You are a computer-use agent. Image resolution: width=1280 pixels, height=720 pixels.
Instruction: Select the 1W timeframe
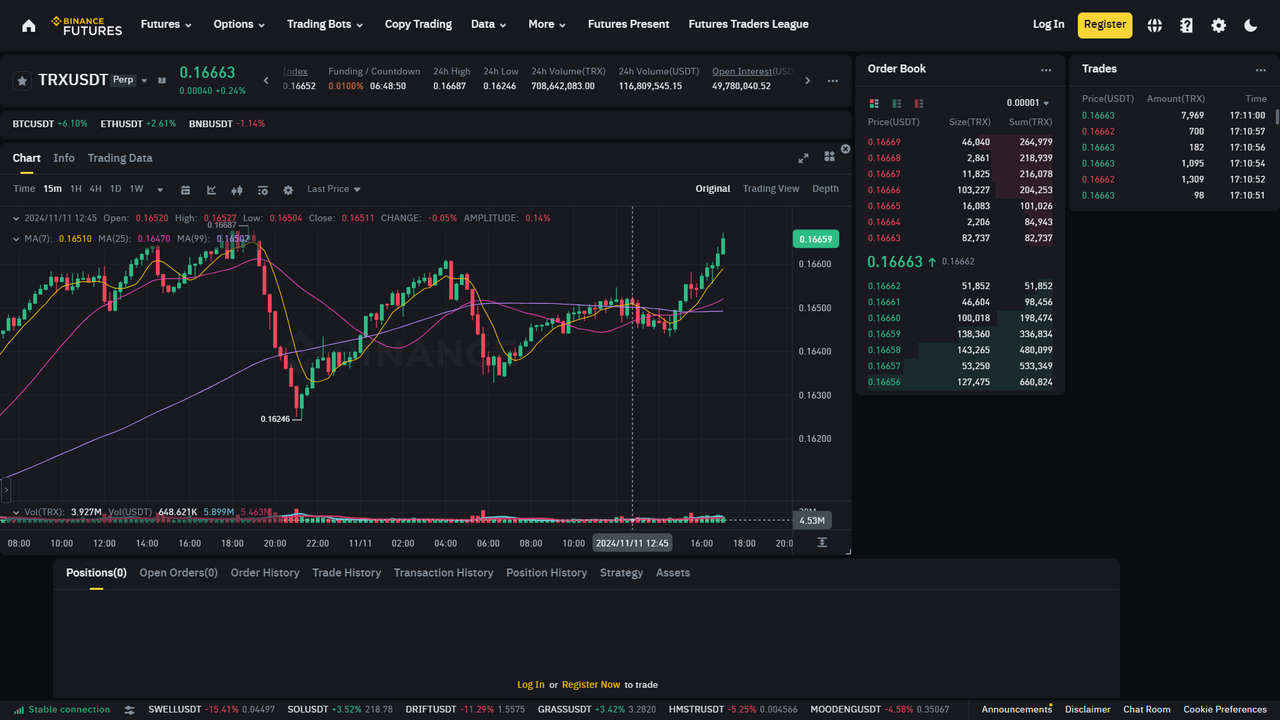137,189
